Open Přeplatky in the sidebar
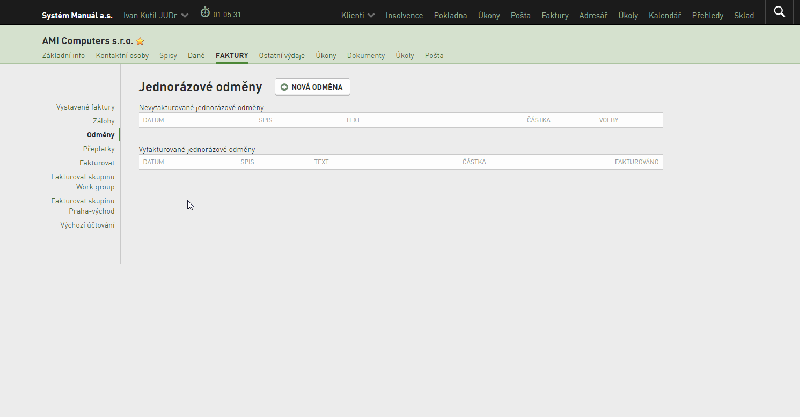The height and width of the screenshot is (417, 800). [x=99, y=149]
